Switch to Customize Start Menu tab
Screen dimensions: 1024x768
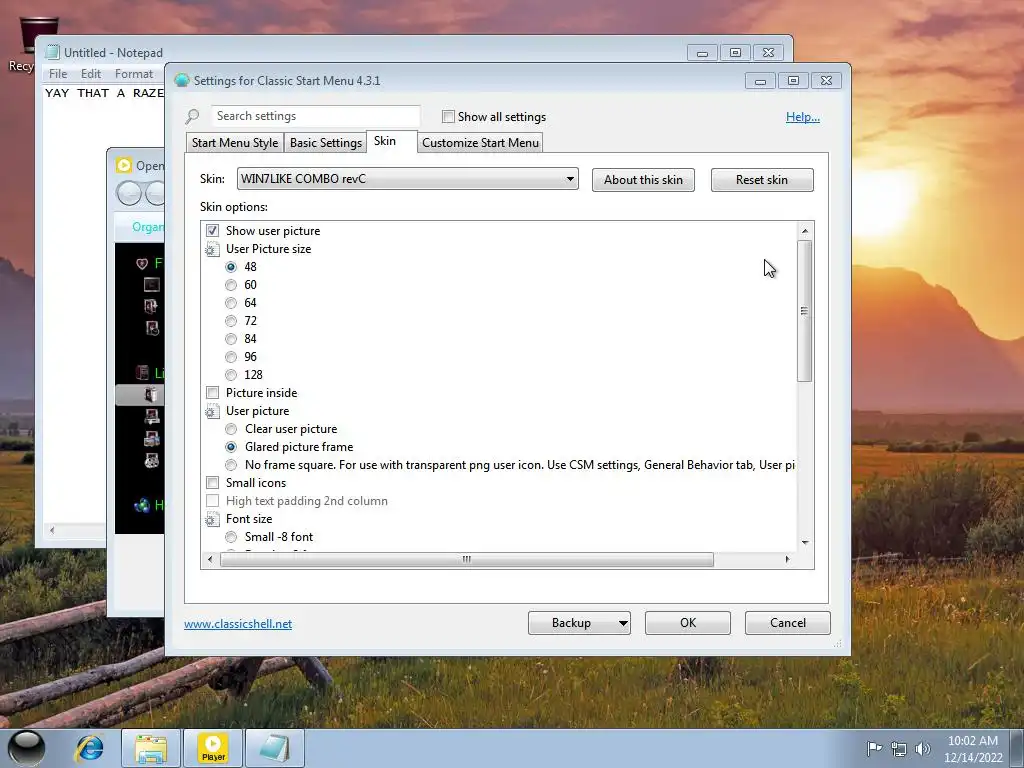point(480,143)
